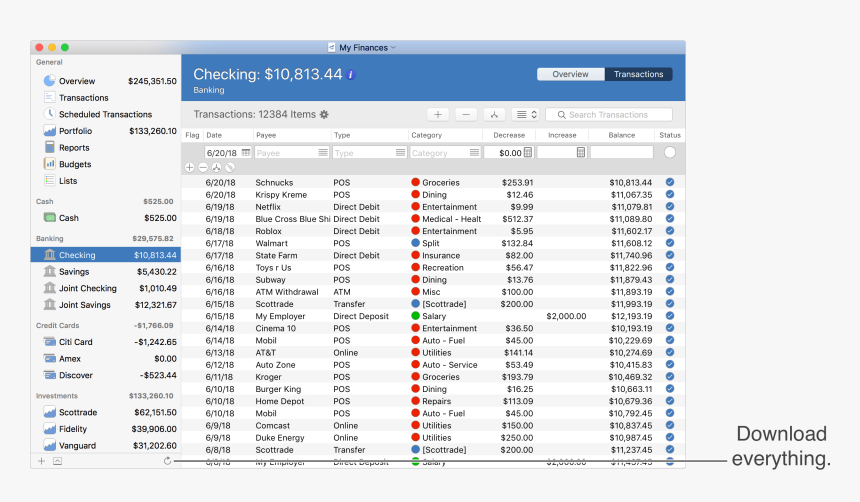
Task: Click the red Groceries category dot for Schnucks
Action: [416, 183]
